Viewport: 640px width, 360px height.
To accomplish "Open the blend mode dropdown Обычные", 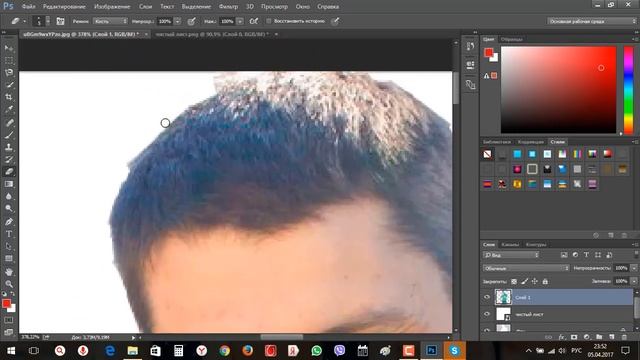I will pyautogui.click(x=526, y=268).
